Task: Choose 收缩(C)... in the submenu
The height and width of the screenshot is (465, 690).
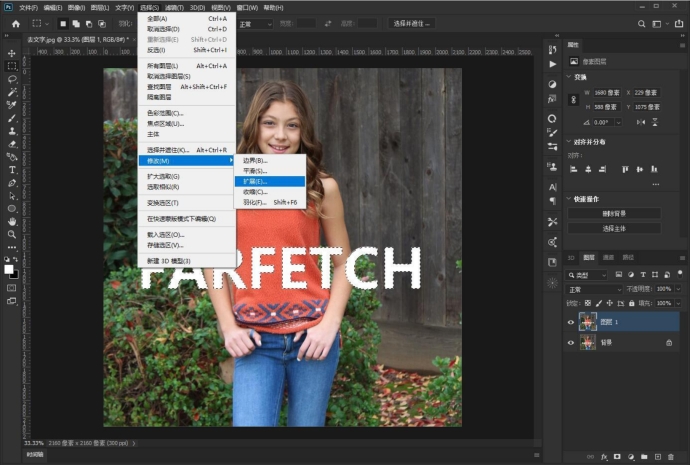Action: tap(270, 192)
